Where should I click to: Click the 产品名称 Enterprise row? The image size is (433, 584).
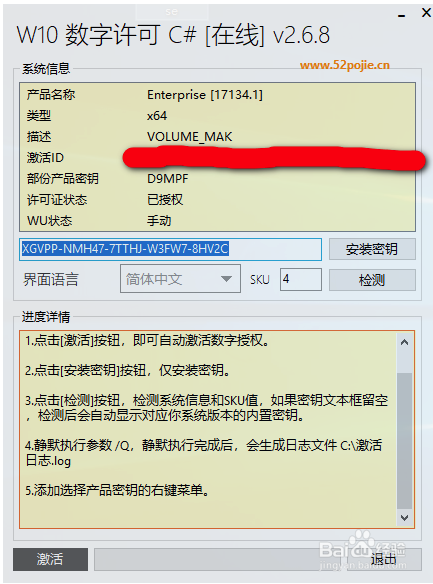tap(217, 95)
